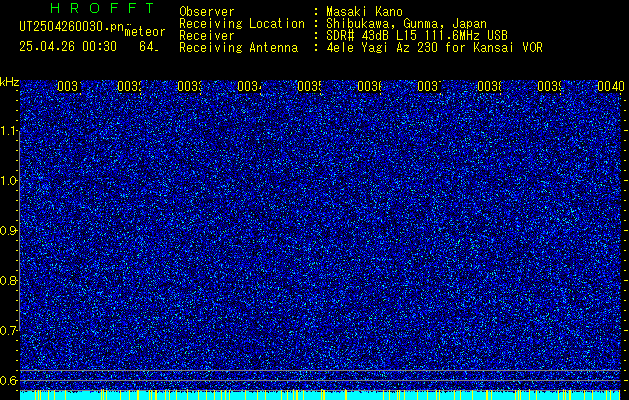
Task: Click the 'Receiving Antenna' label
Action: point(238,48)
